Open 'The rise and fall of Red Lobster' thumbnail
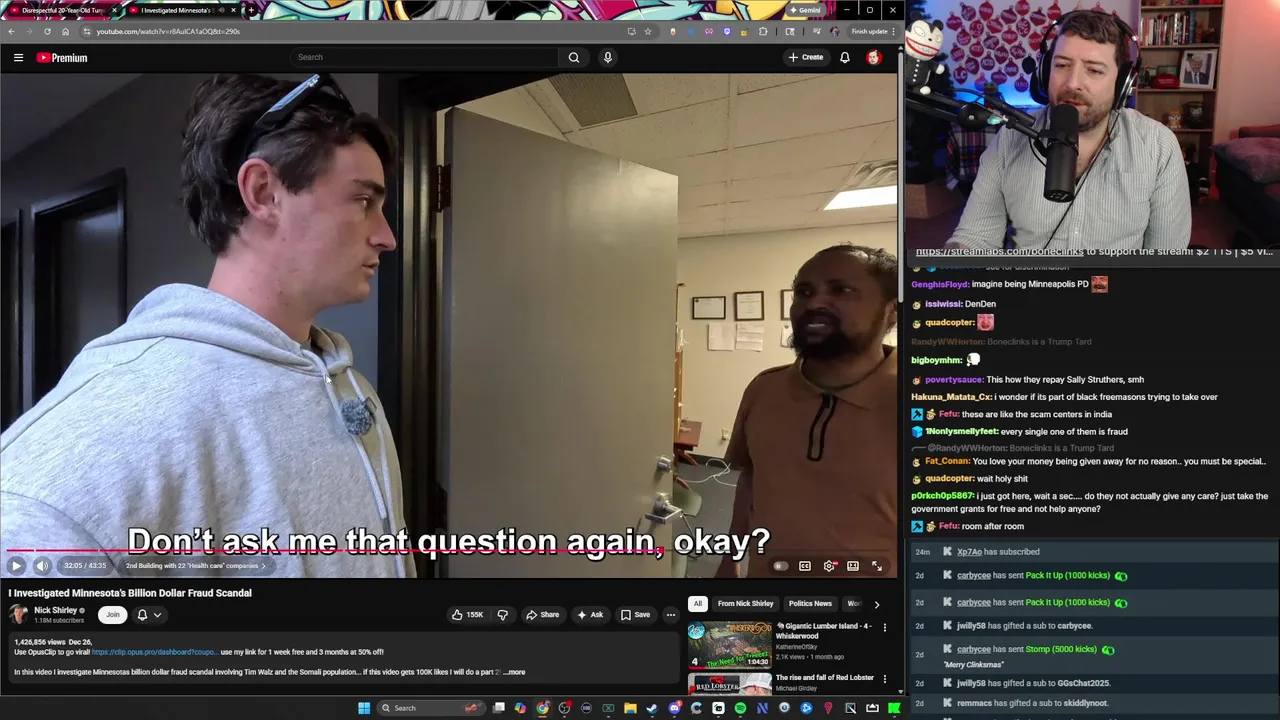Image resolution: width=1280 pixels, height=720 pixels. coord(729,685)
